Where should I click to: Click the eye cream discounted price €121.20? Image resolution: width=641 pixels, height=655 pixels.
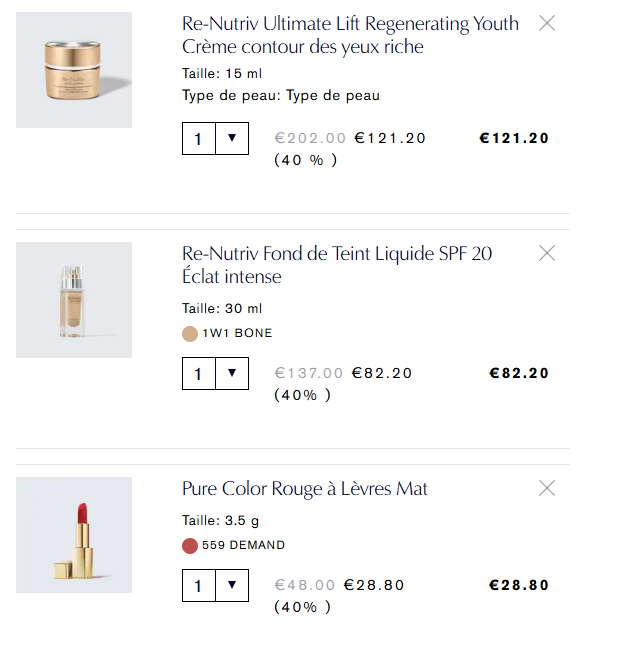390,139
